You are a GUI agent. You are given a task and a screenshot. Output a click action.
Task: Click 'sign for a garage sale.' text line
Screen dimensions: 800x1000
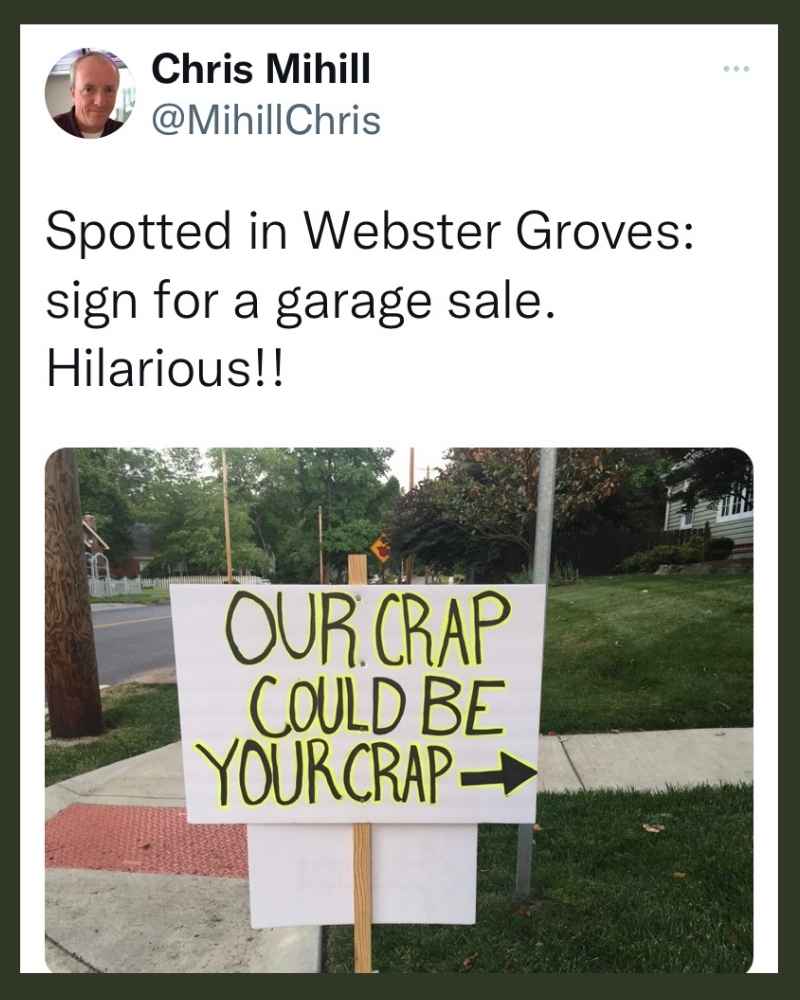tap(300, 301)
